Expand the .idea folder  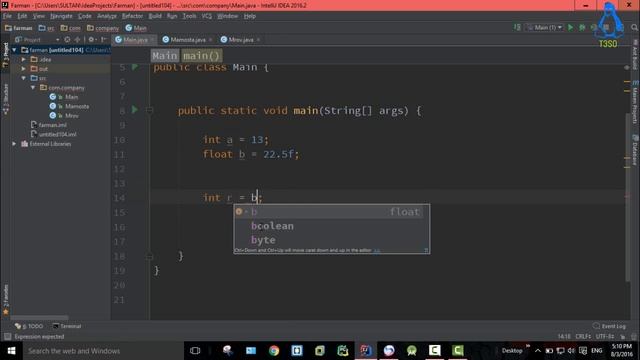click(24, 59)
